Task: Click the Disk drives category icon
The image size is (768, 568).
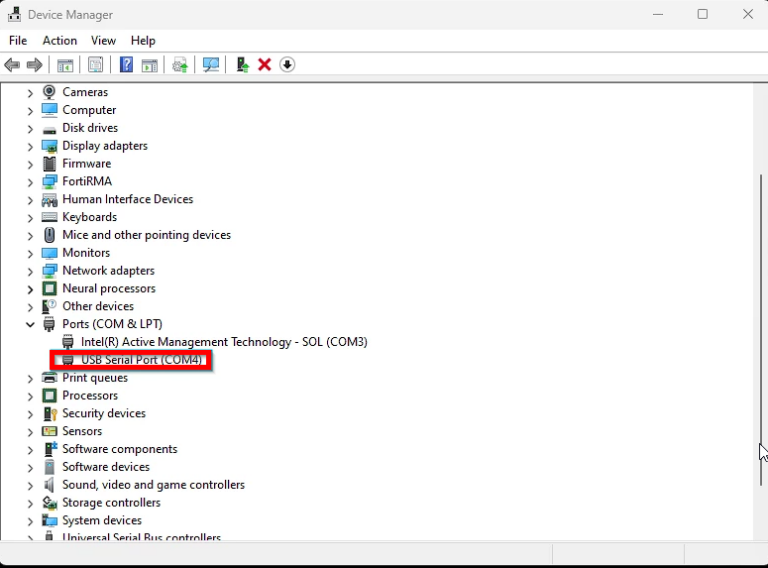Action: coord(49,130)
